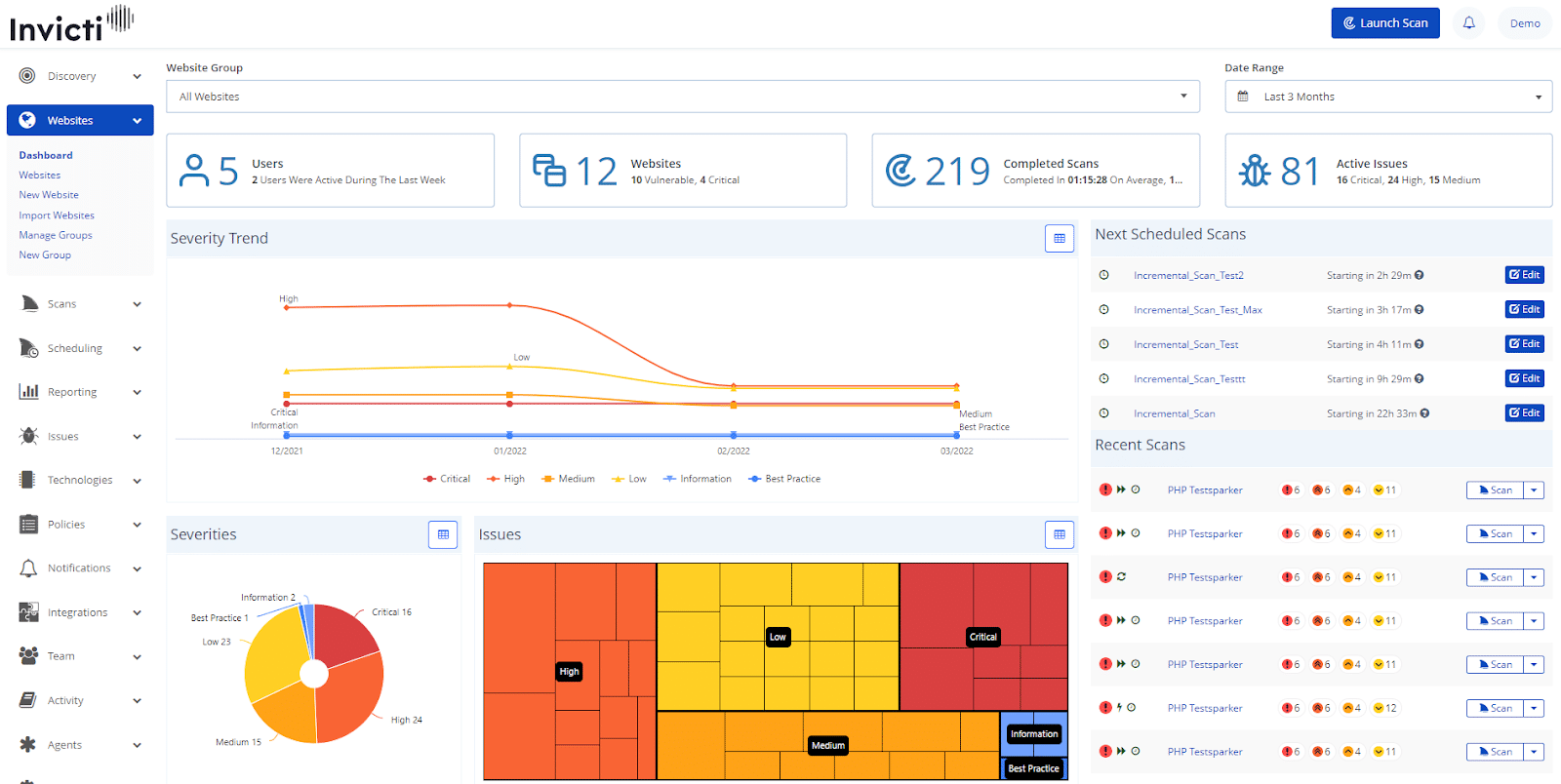Expand the Technologies menu chevron
Viewport: 1561px width, 784px height.
pyautogui.click(x=137, y=480)
